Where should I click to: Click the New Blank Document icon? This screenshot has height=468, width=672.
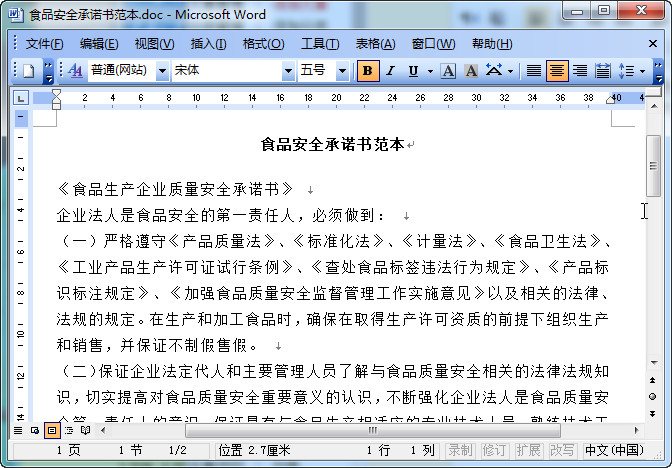point(28,71)
